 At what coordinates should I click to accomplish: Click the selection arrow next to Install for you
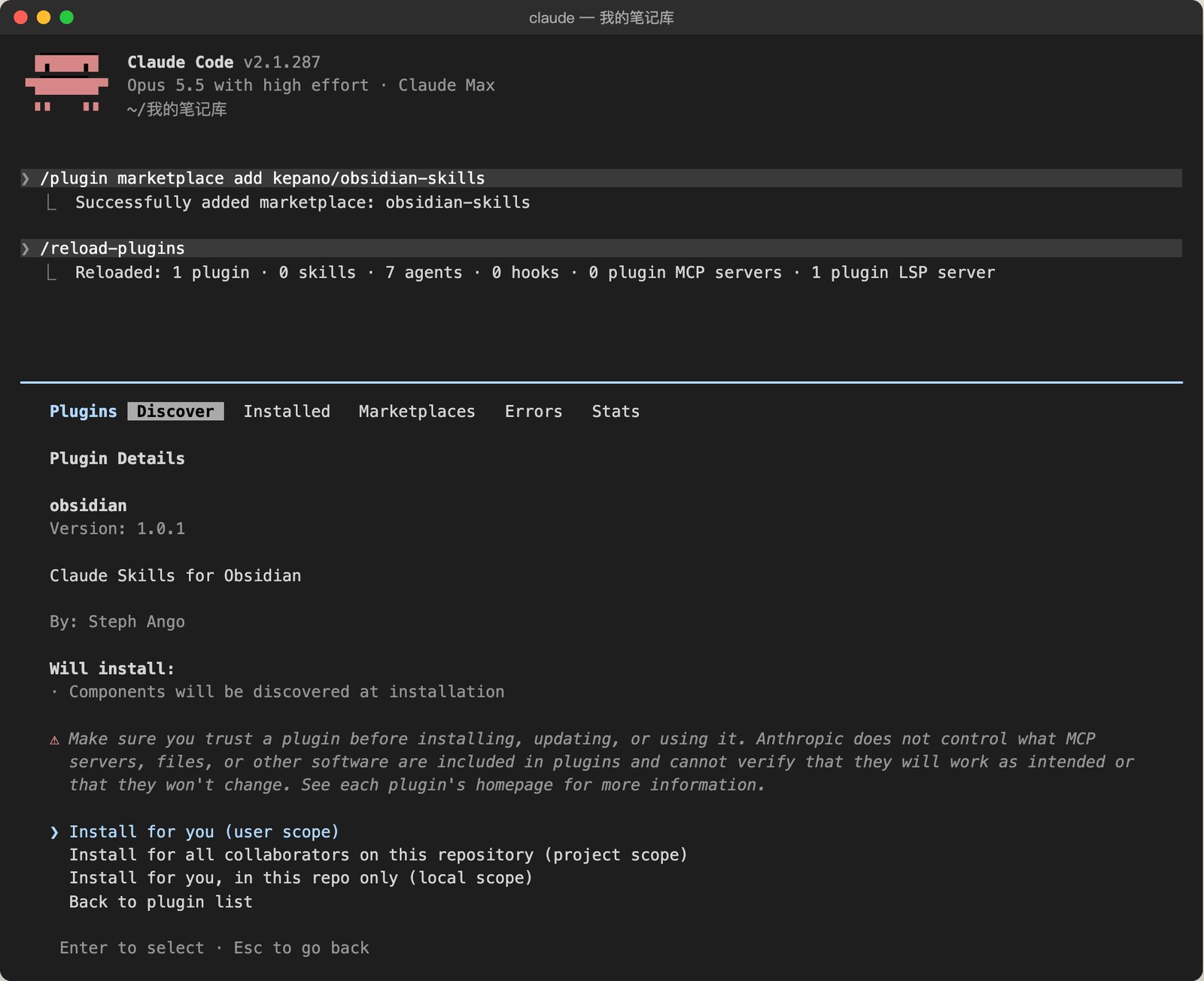[x=54, y=832]
